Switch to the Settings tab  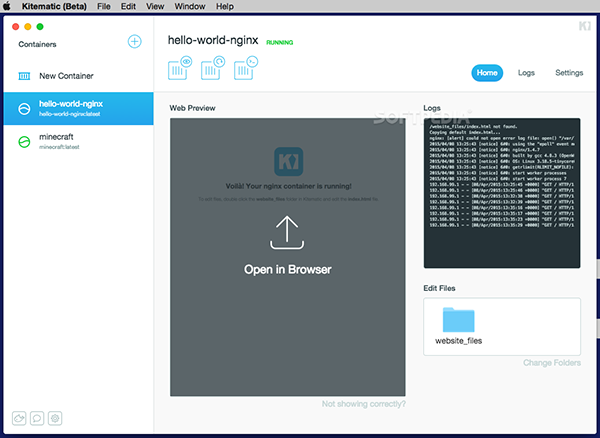[x=569, y=73]
